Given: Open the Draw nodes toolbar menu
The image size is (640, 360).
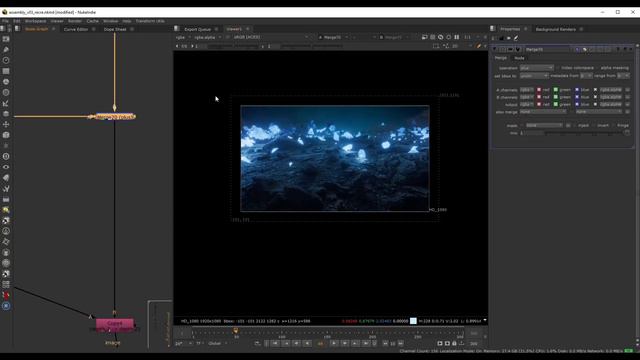Looking at the screenshot, I should [6, 49].
